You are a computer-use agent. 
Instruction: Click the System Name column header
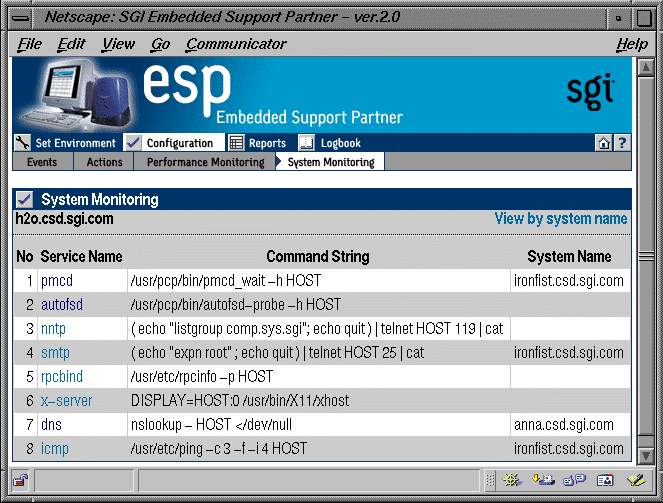point(569,256)
